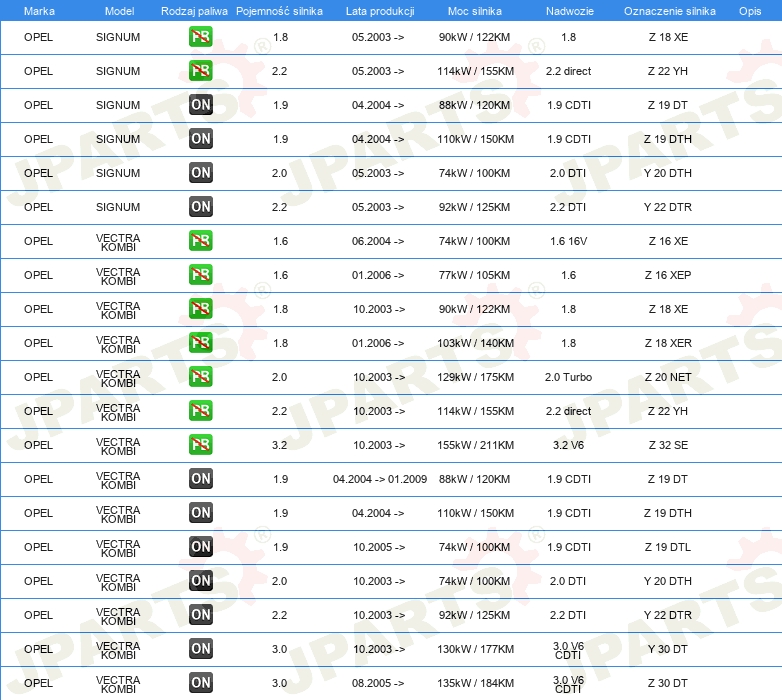The width and height of the screenshot is (782, 700).
Task: Click ON diesel icon in Vectra Kombi Z 19 DTH row
Action: pos(200,513)
